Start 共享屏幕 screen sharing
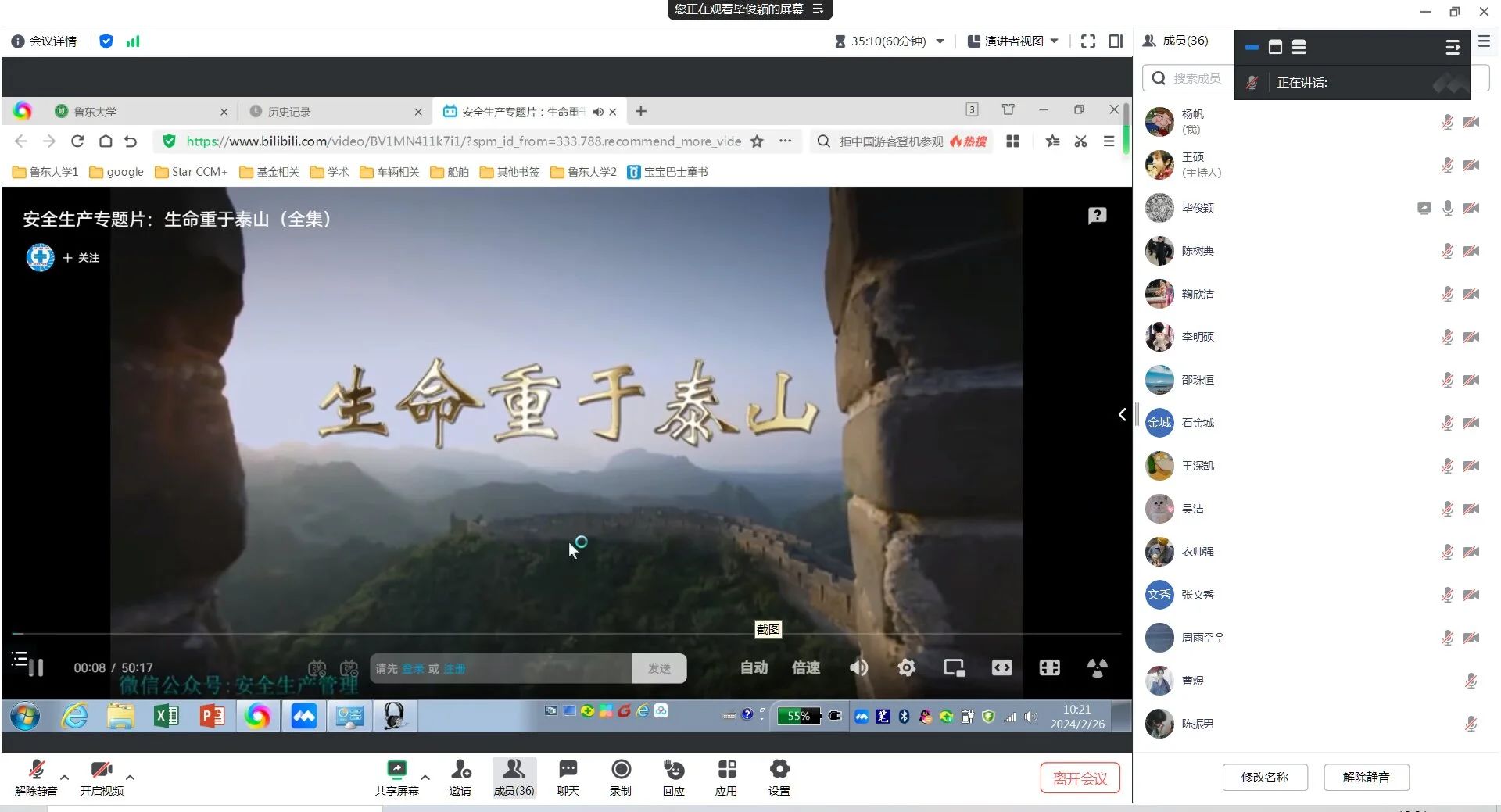This screenshot has width=1501, height=812. (396, 778)
